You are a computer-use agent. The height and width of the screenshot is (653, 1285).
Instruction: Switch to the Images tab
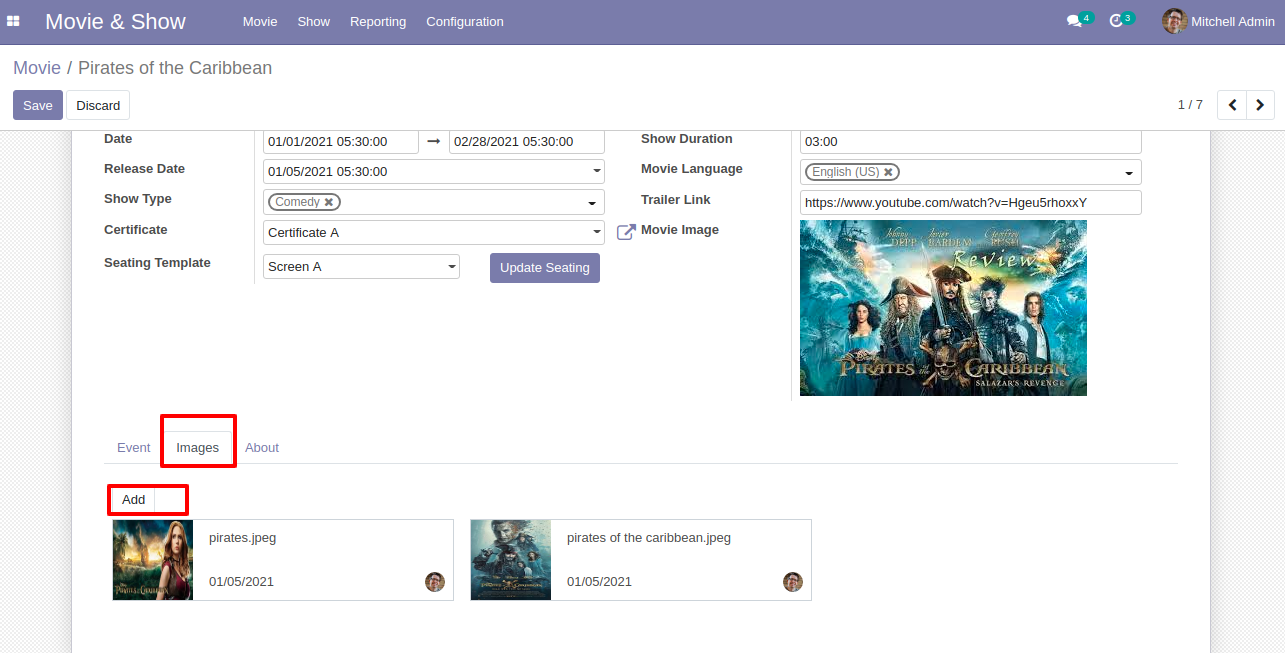pyautogui.click(x=198, y=448)
